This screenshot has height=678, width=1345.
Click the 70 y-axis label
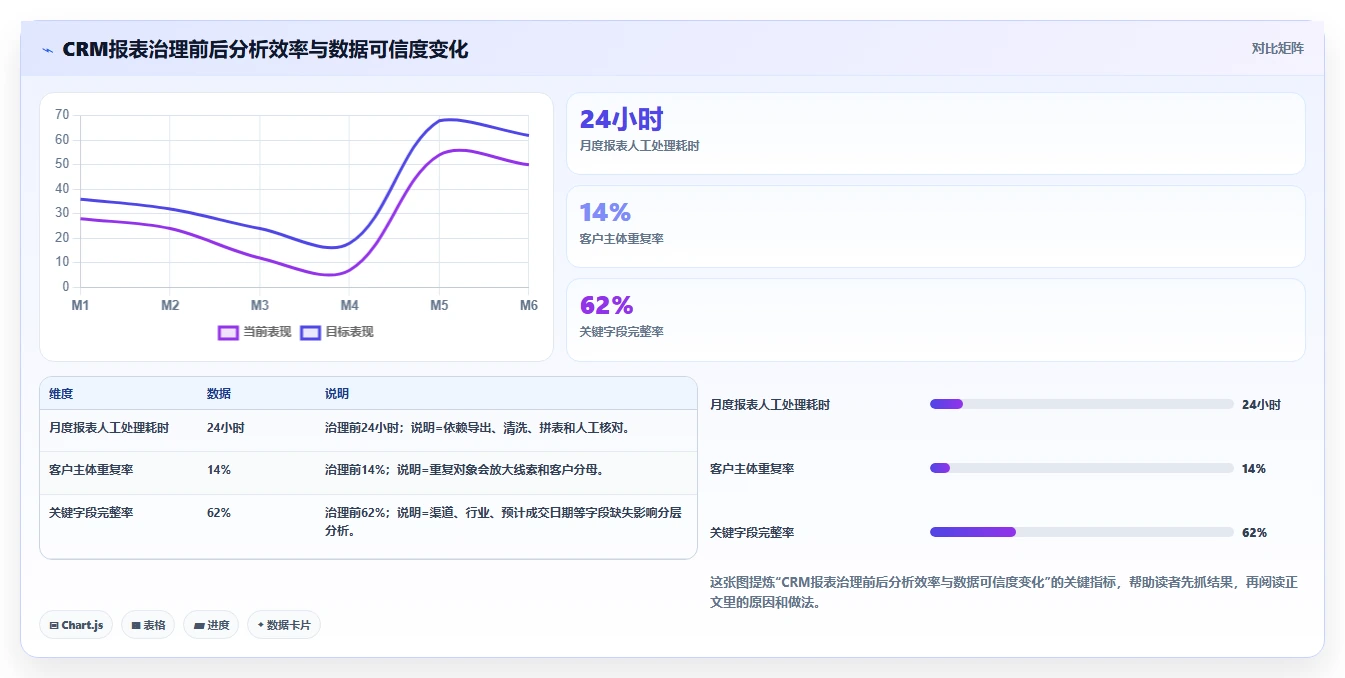(62, 115)
